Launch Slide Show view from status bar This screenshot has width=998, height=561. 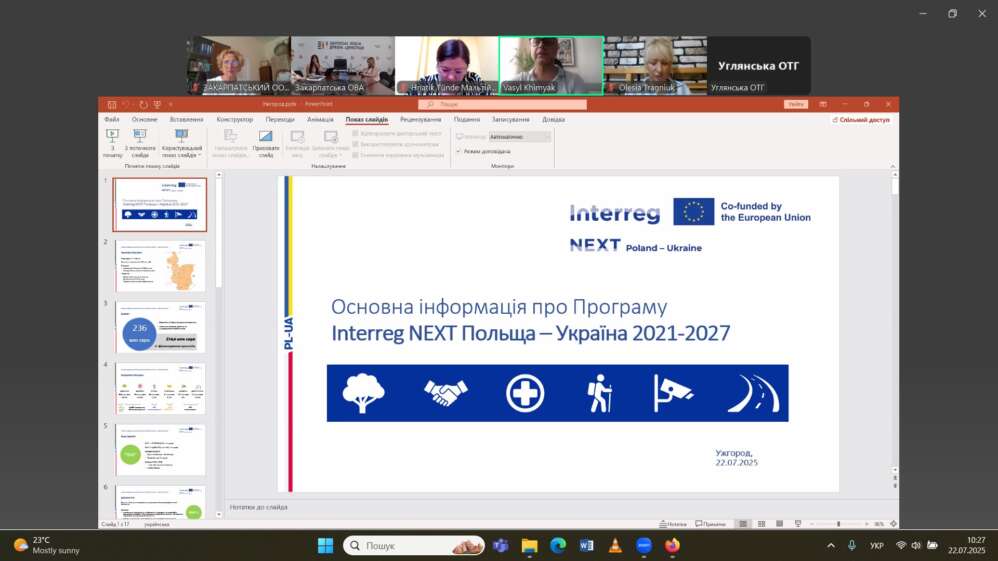[798, 523]
